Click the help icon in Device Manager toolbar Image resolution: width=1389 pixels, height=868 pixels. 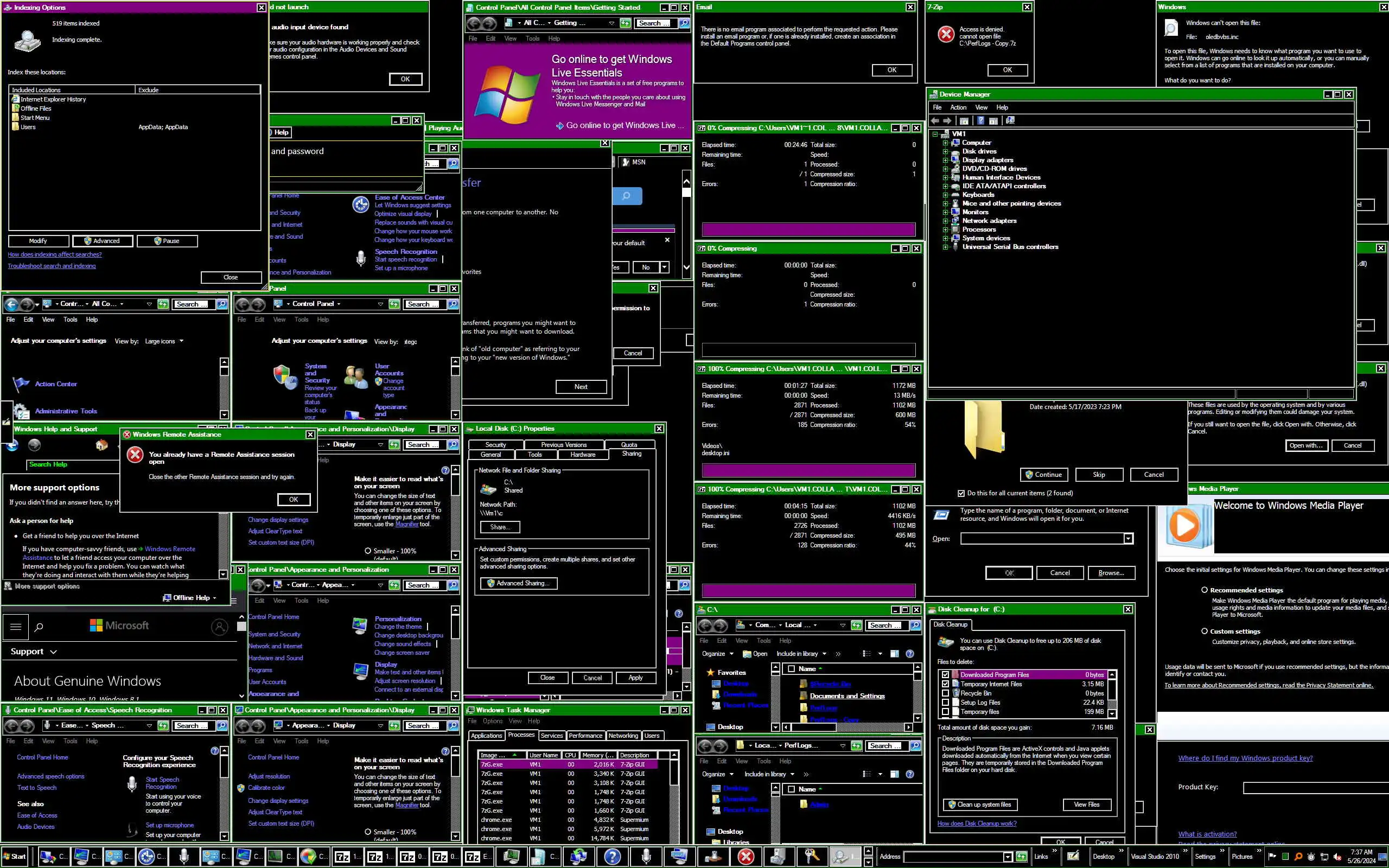(x=981, y=120)
